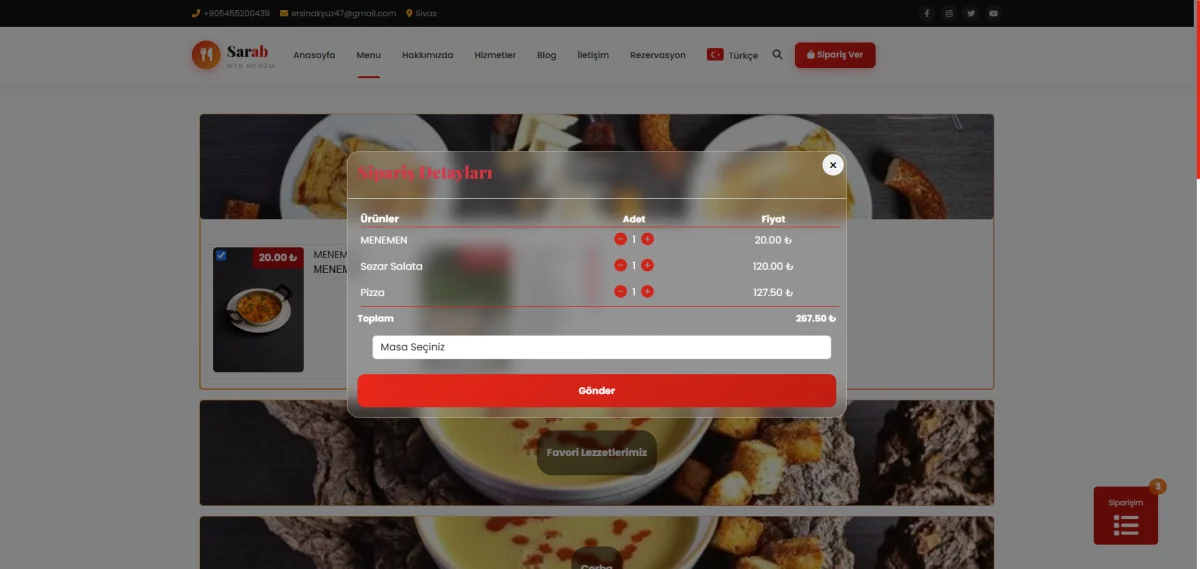This screenshot has height=569, width=1200.
Task: Click the Favori Lezzetlerimiz category button
Action: click(597, 453)
